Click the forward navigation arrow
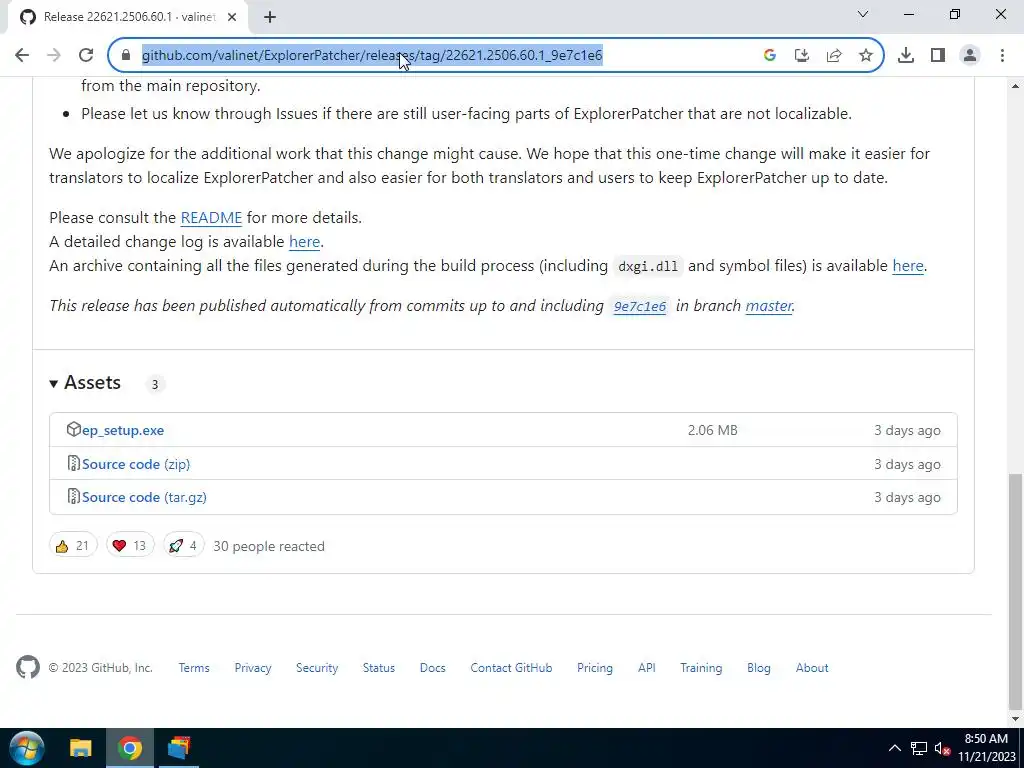 click(54, 56)
